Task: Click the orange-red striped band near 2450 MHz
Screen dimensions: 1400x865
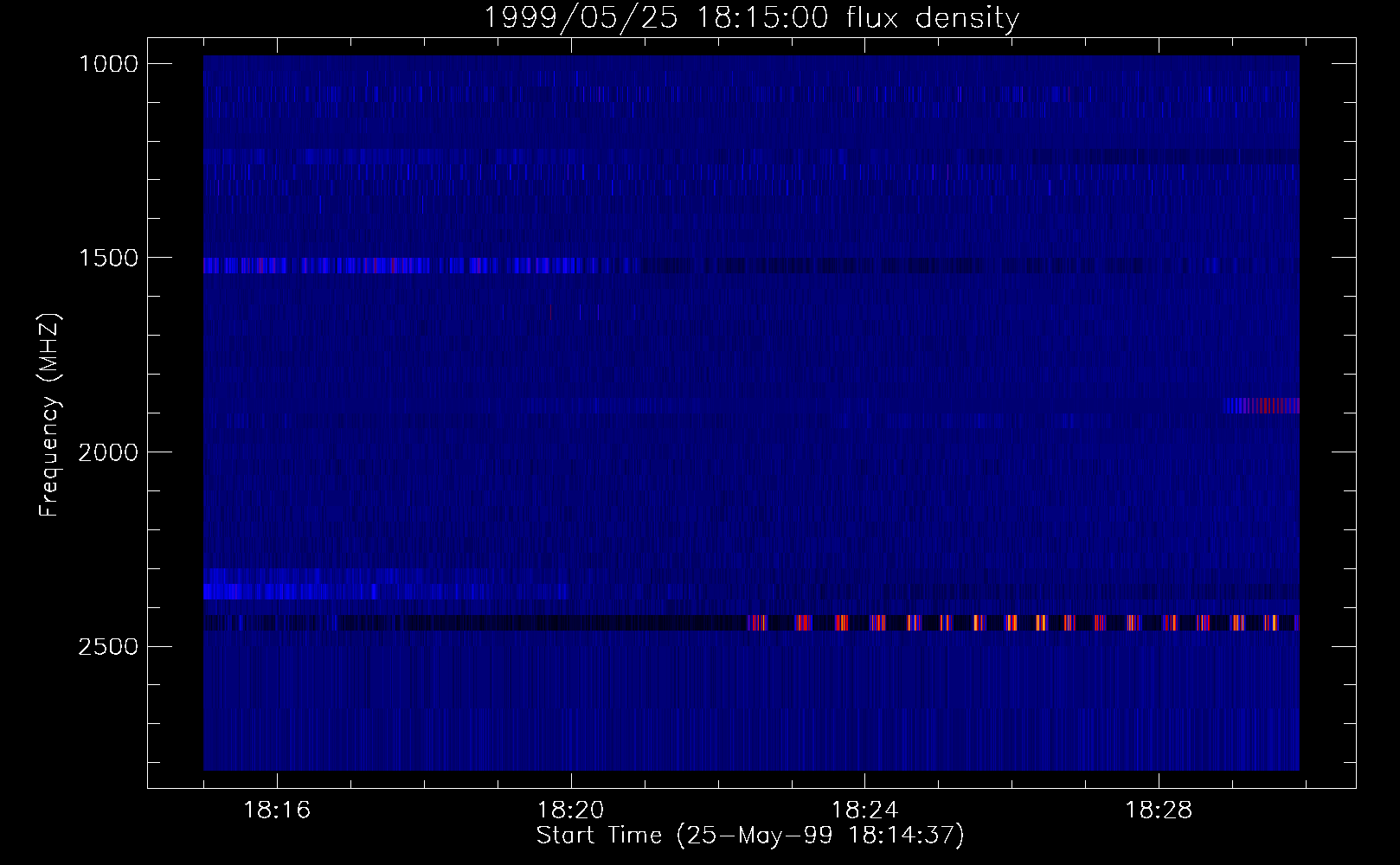Action: pyautogui.click(x=1023, y=623)
